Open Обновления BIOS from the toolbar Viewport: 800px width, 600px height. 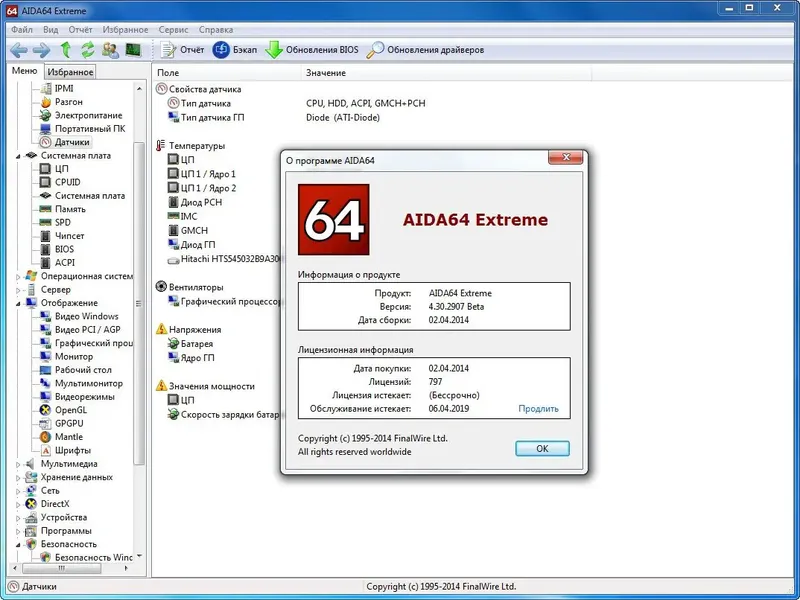(x=312, y=50)
